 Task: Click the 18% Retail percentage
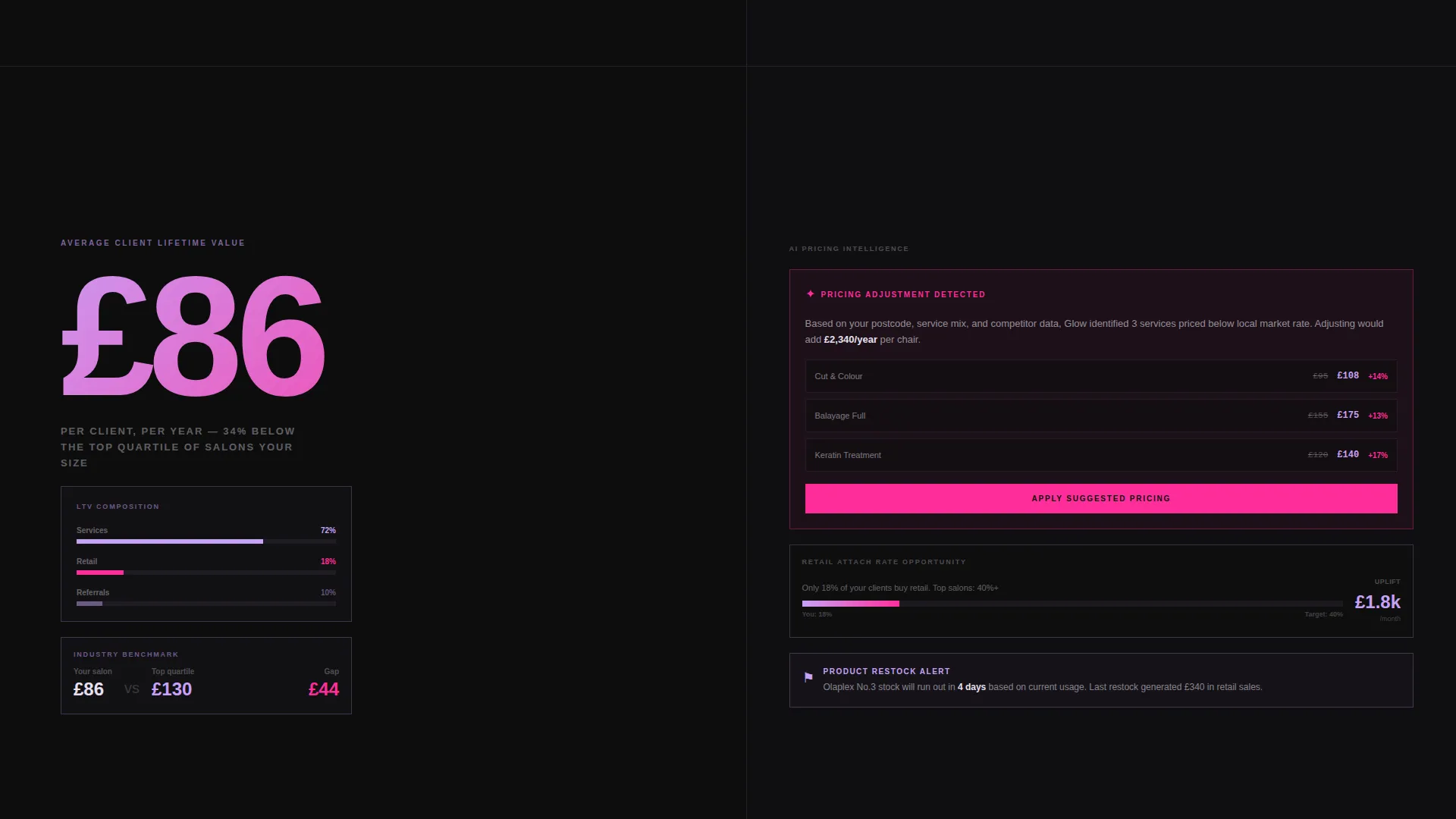coord(328,561)
